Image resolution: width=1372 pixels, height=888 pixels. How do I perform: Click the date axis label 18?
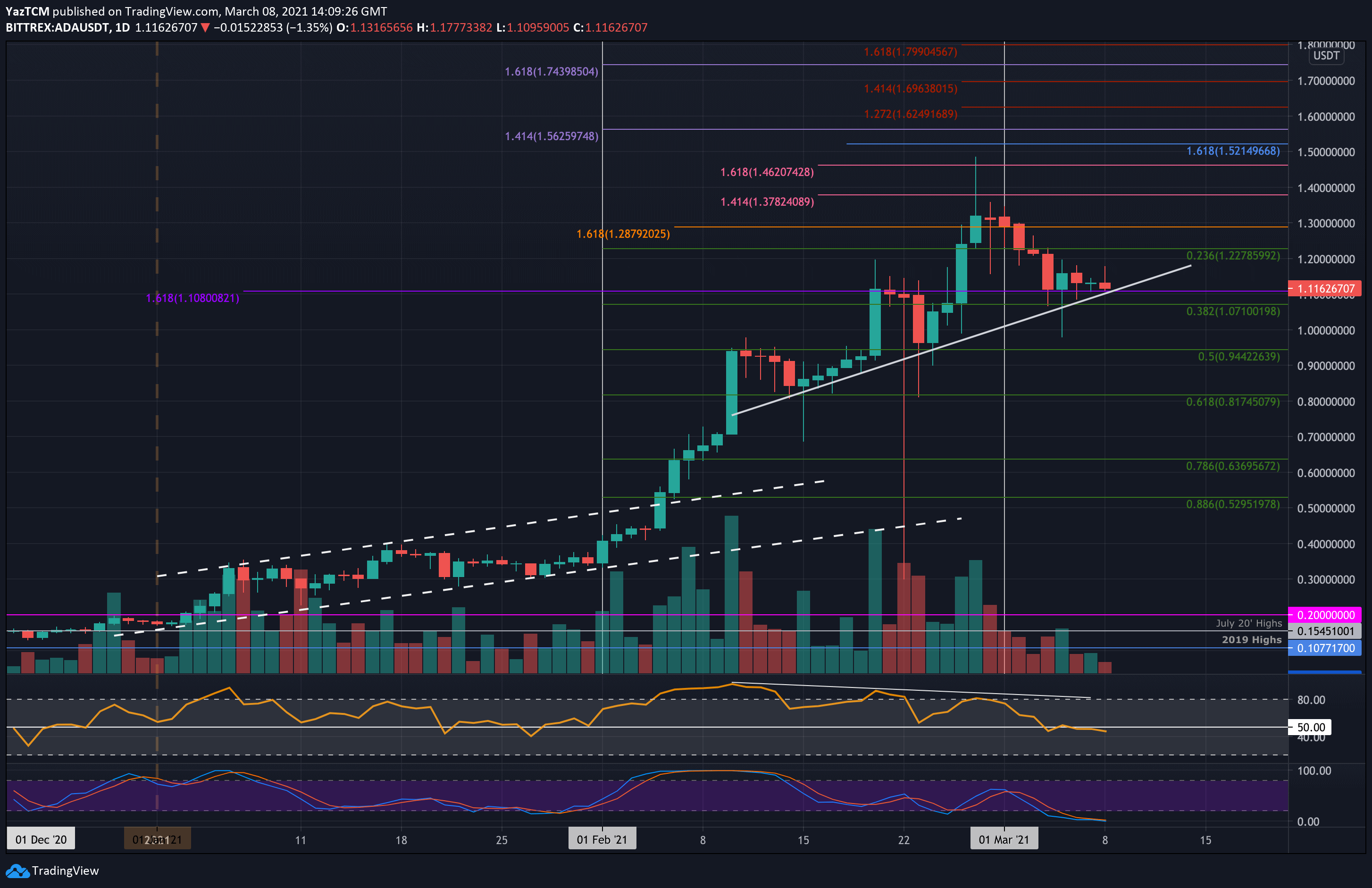(x=401, y=840)
